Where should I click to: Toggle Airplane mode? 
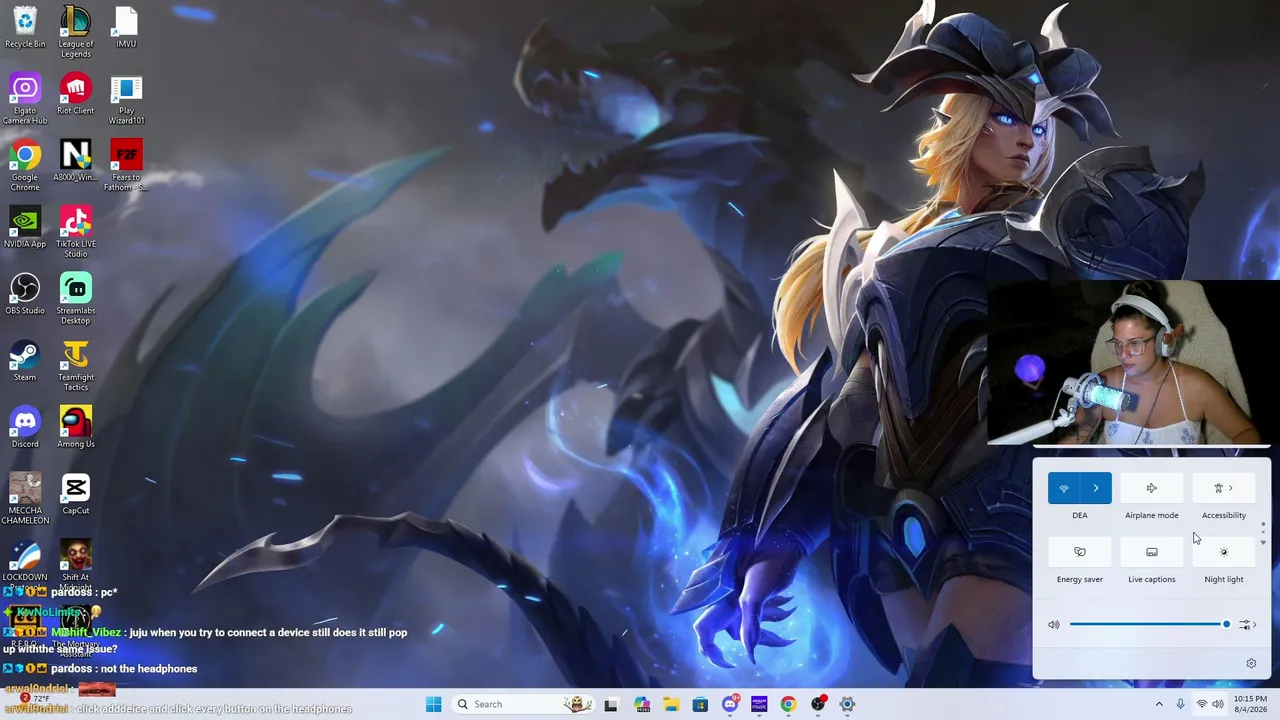click(1152, 488)
